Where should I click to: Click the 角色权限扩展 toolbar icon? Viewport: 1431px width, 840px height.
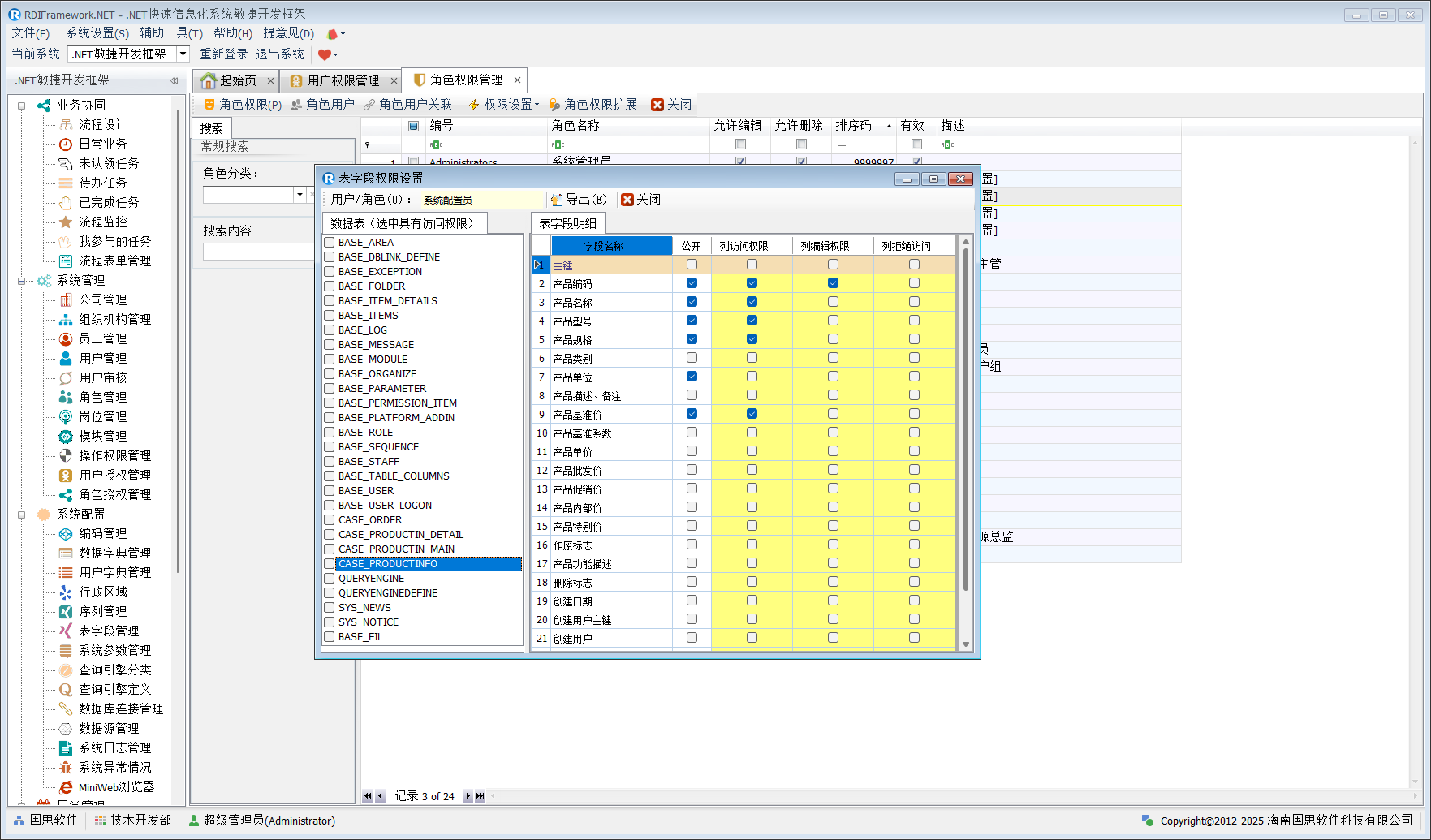click(x=554, y=105)
